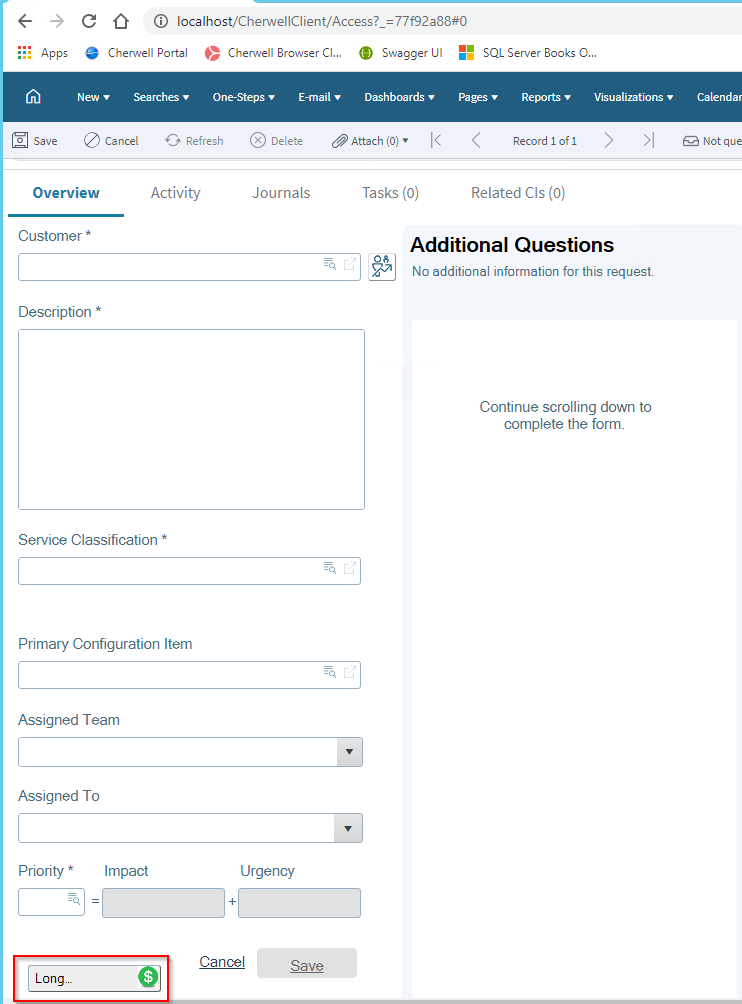Click the green dollar sign icon
Screen dimensions: 742x1004
tap(148, 977)
